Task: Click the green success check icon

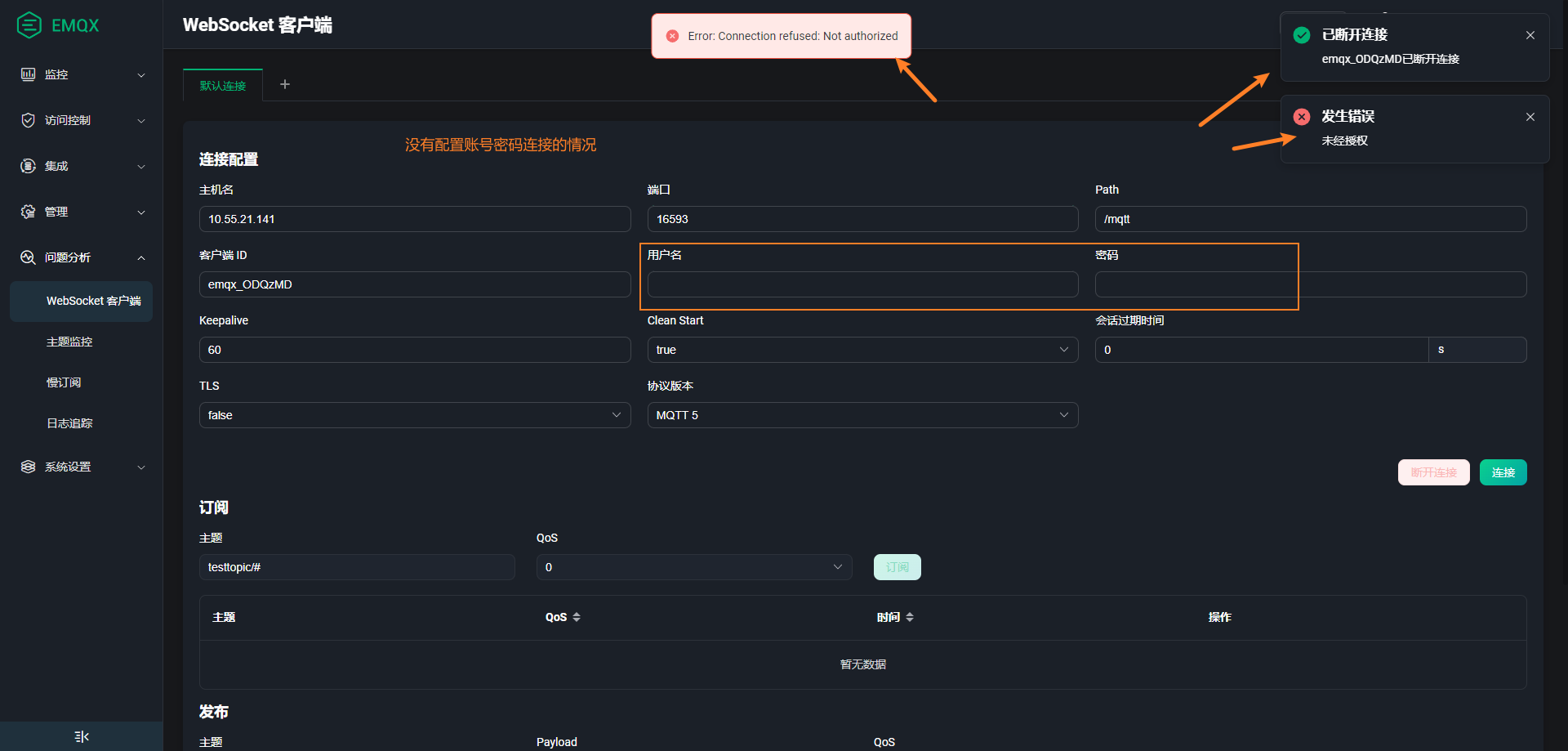Action: [x=1302, y=35]
